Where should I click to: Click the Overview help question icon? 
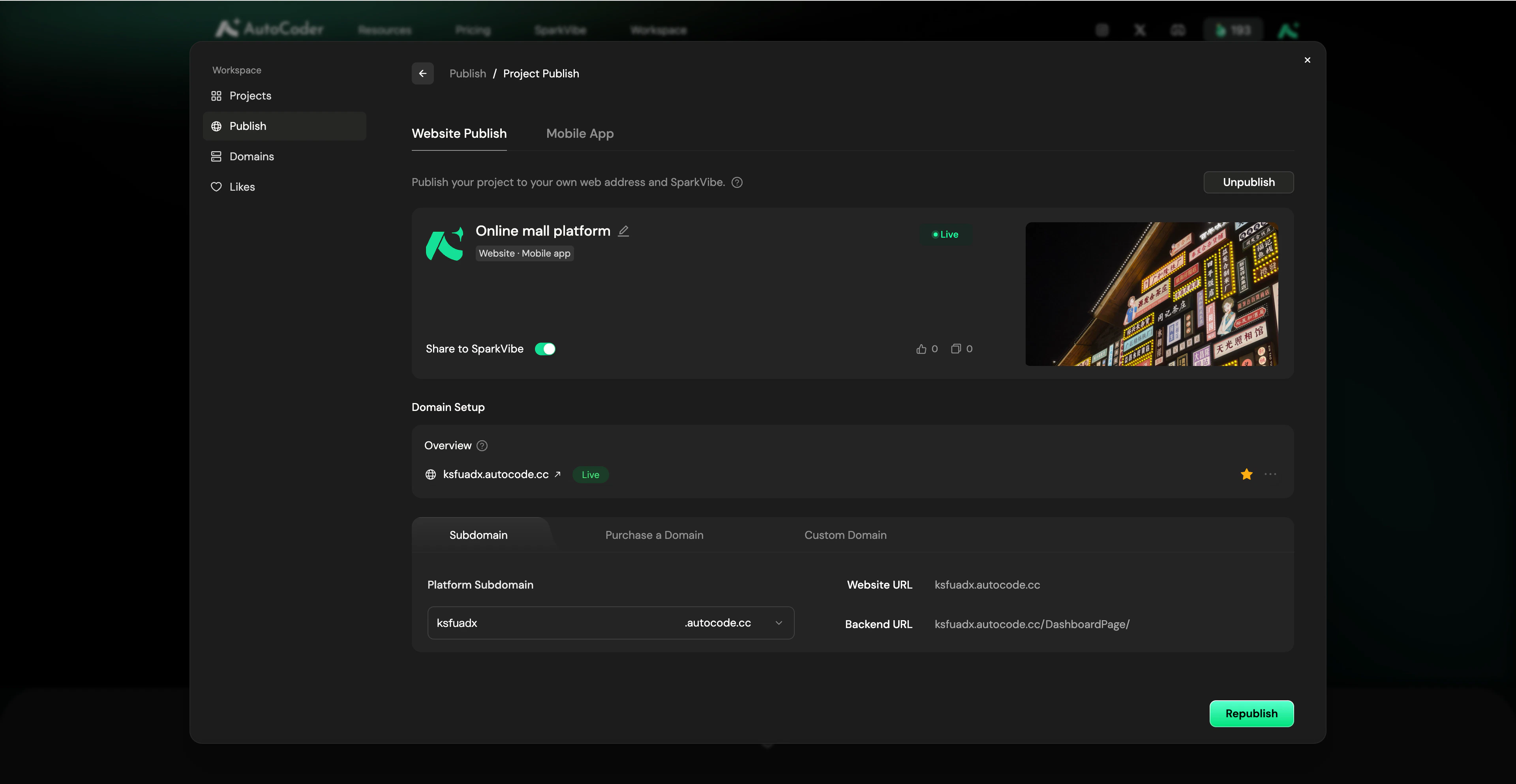(482, 446)
